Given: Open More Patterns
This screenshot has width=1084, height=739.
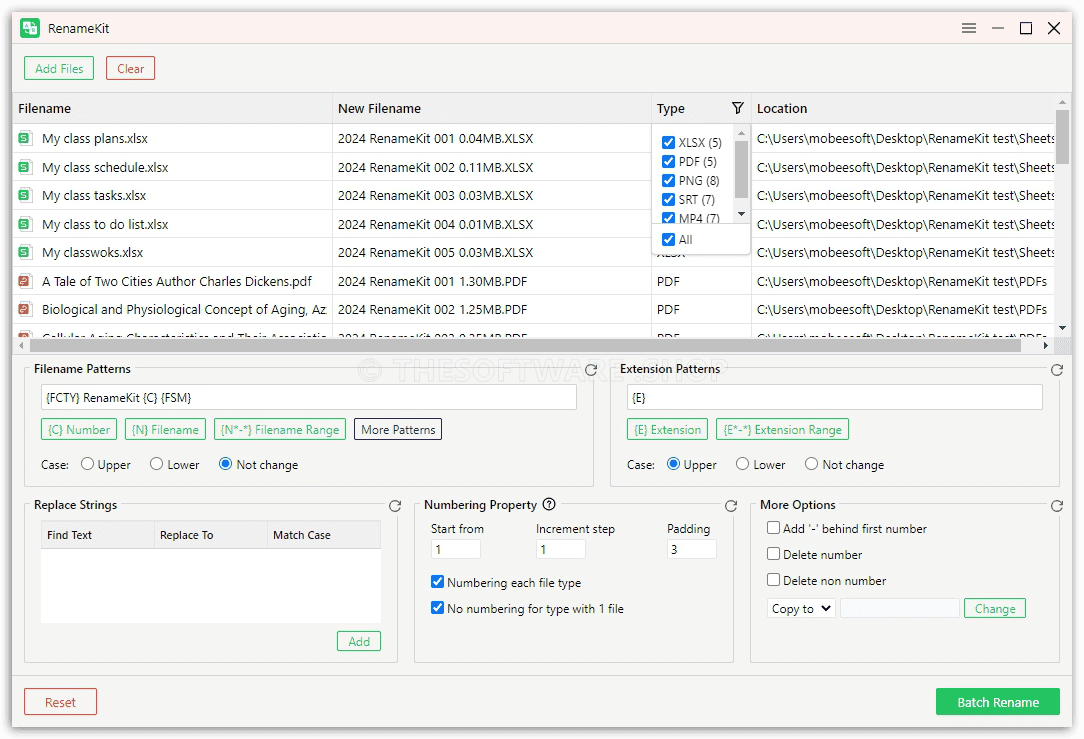Looking at the screenshot, I should pyautogui.click(x=398, y=429).
